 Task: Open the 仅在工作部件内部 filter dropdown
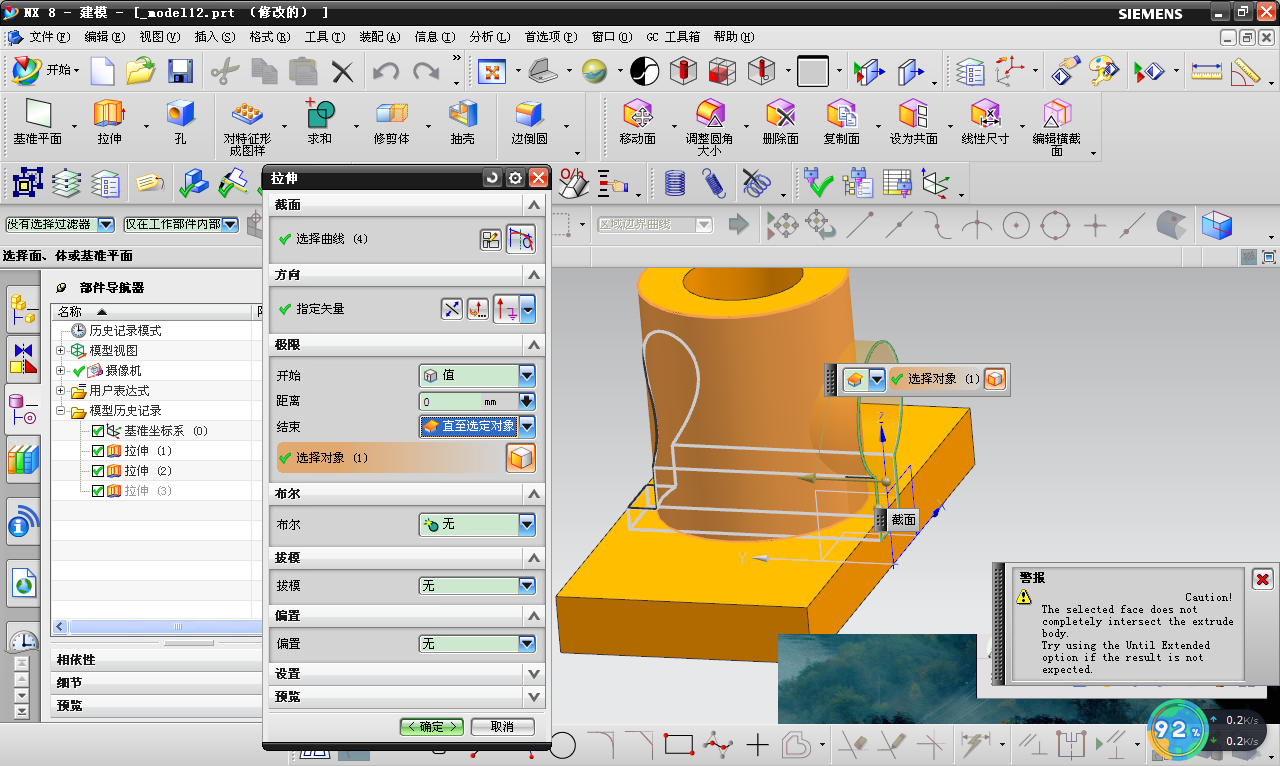pyautogui.click(x=229, y=225)
